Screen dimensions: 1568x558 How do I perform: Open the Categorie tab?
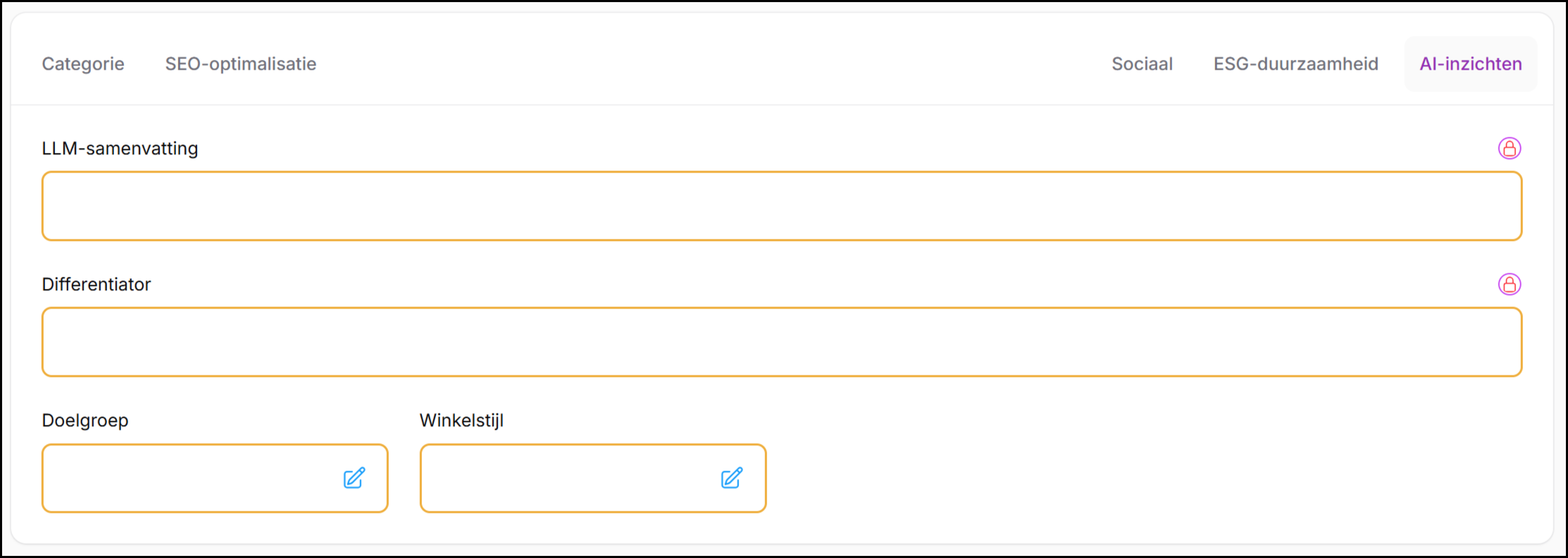83,64
